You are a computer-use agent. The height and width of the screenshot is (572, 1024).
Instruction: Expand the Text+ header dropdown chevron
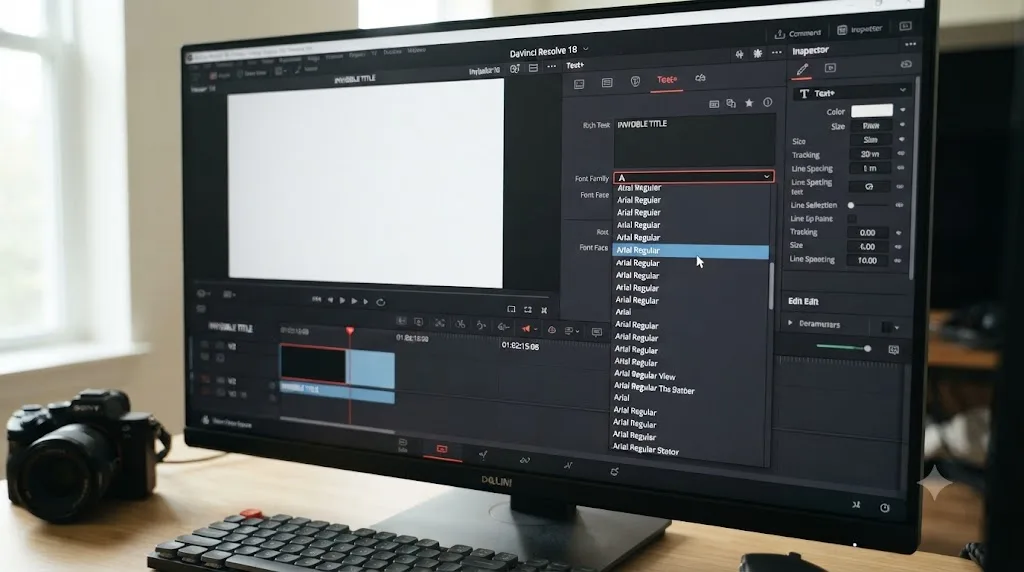[x=903, y=90]
